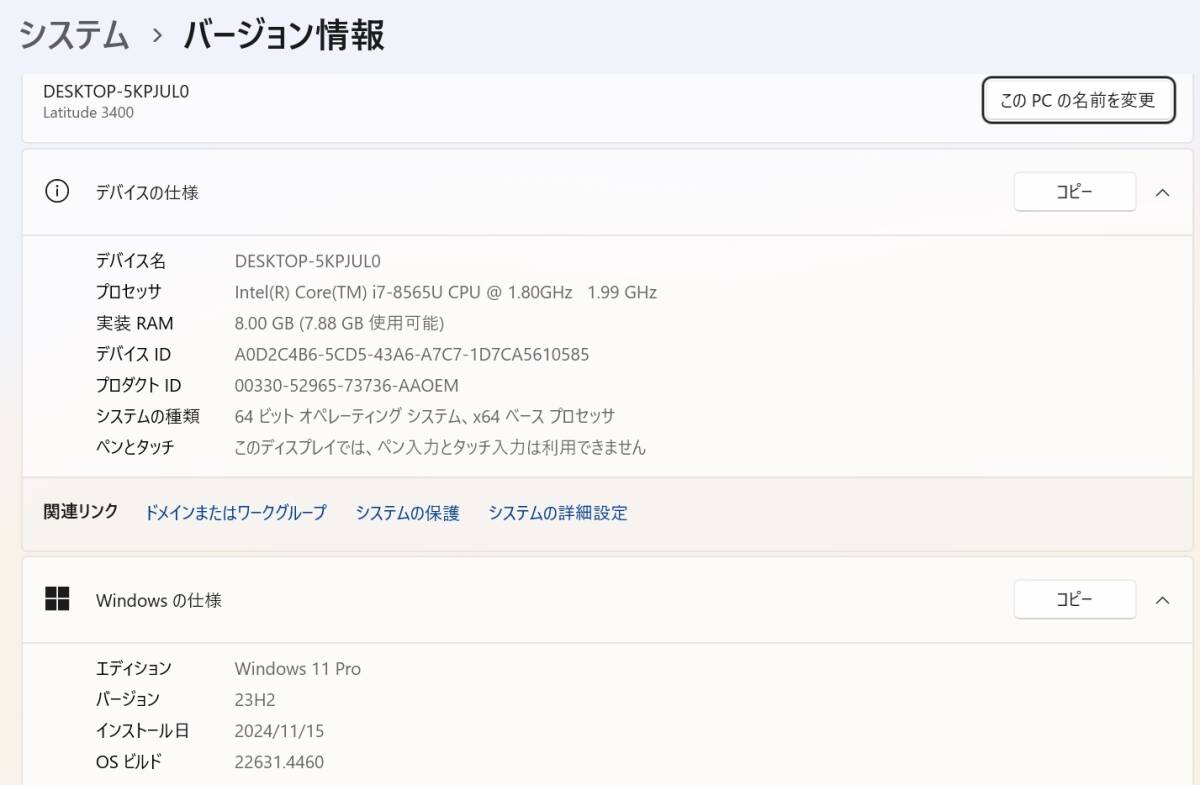1200x785 pixels.
Task: Click the インストール日 label
Action: coord(142,731)
